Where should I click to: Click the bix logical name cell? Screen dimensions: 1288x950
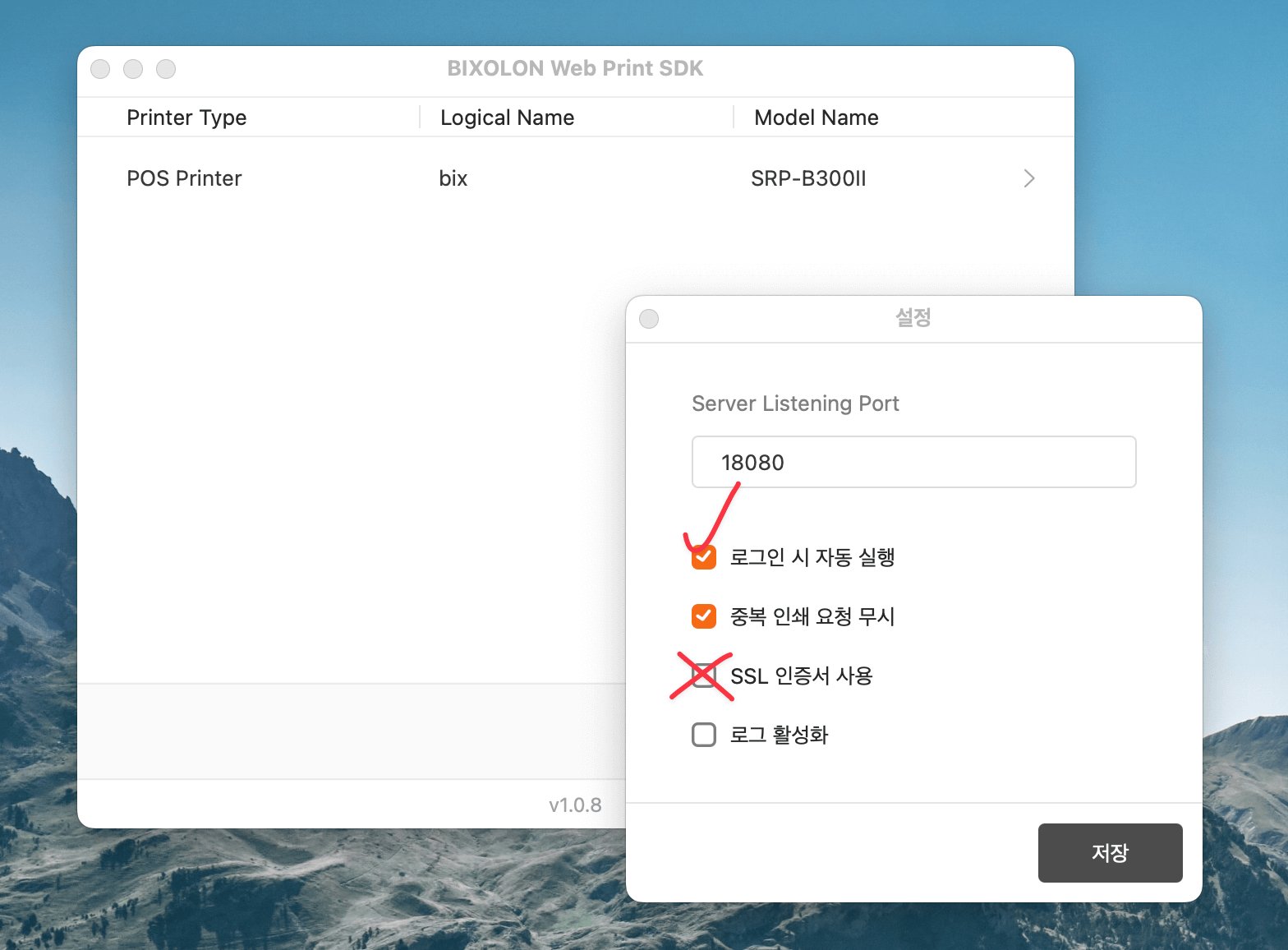click(453, 178)
